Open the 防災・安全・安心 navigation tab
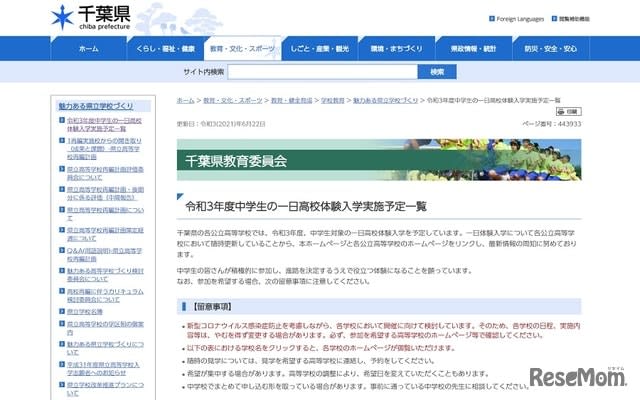The width and height of the screenshot is (640, 400). pos(551,49)
